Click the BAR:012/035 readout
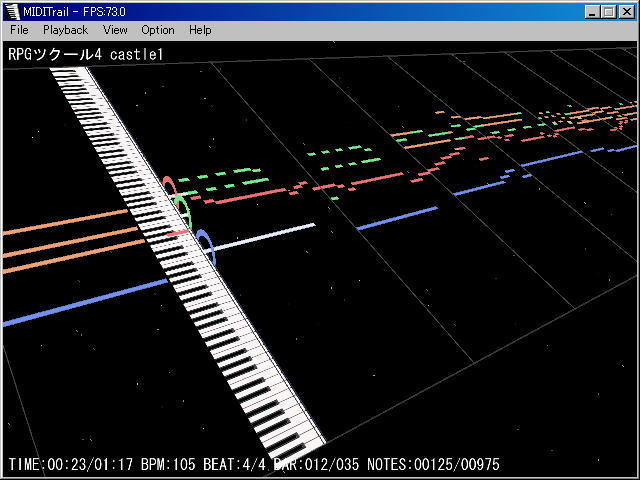This screenshot has height=480, width=640. click(x=316, y=464)
